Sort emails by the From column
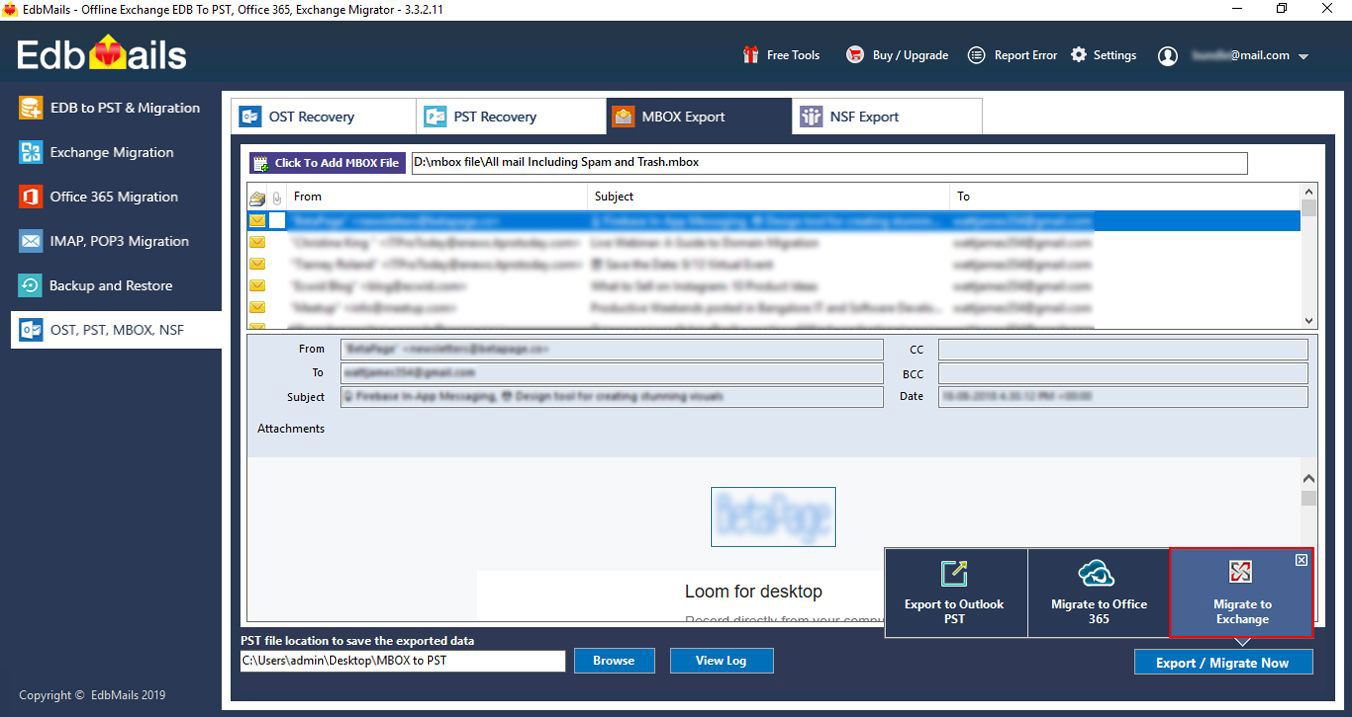The height and width of the screenshot is (717, 1352). pyautogui.click(x=437, y=196)
